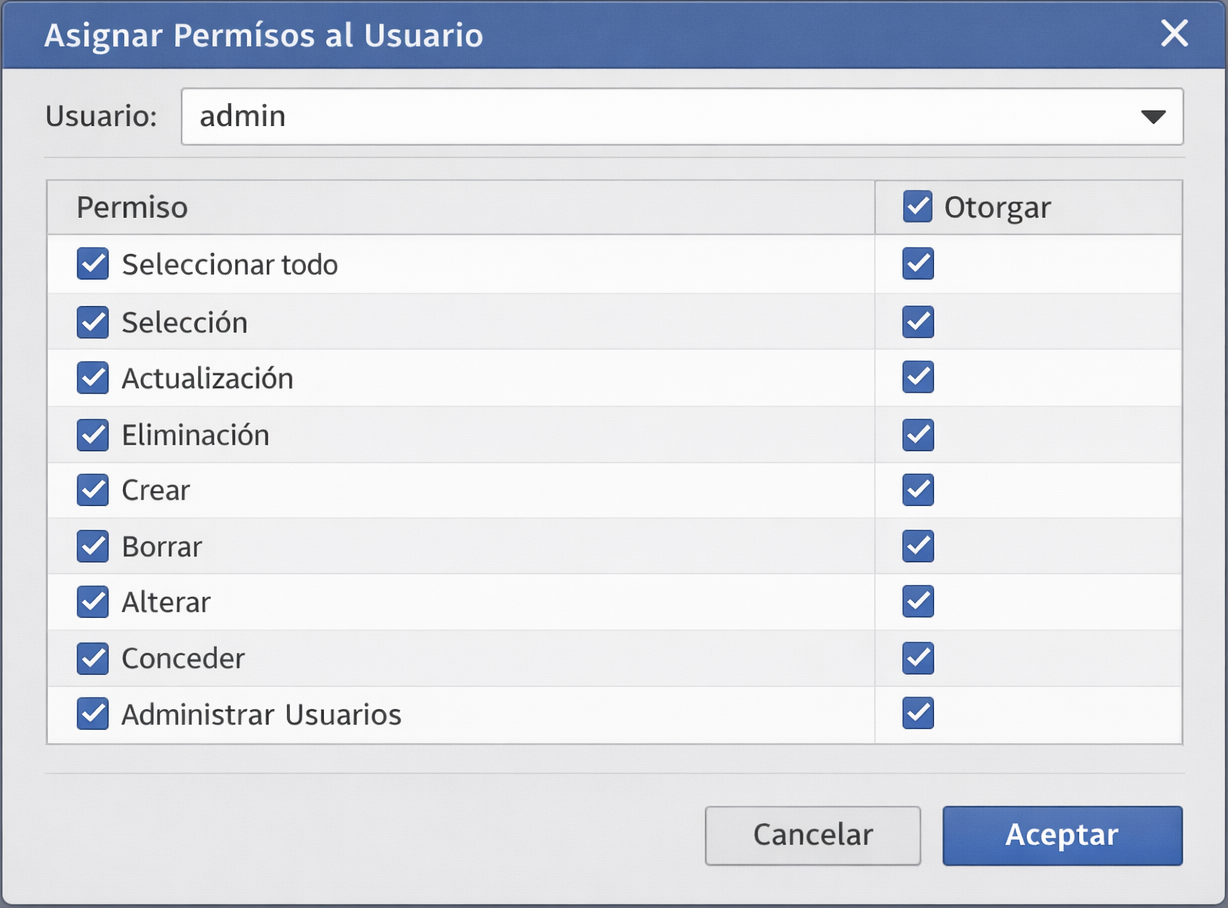Disable Otorgar for the Actualización row
The width and height of the screenshot is (1228, 908).
pos(917,378)
